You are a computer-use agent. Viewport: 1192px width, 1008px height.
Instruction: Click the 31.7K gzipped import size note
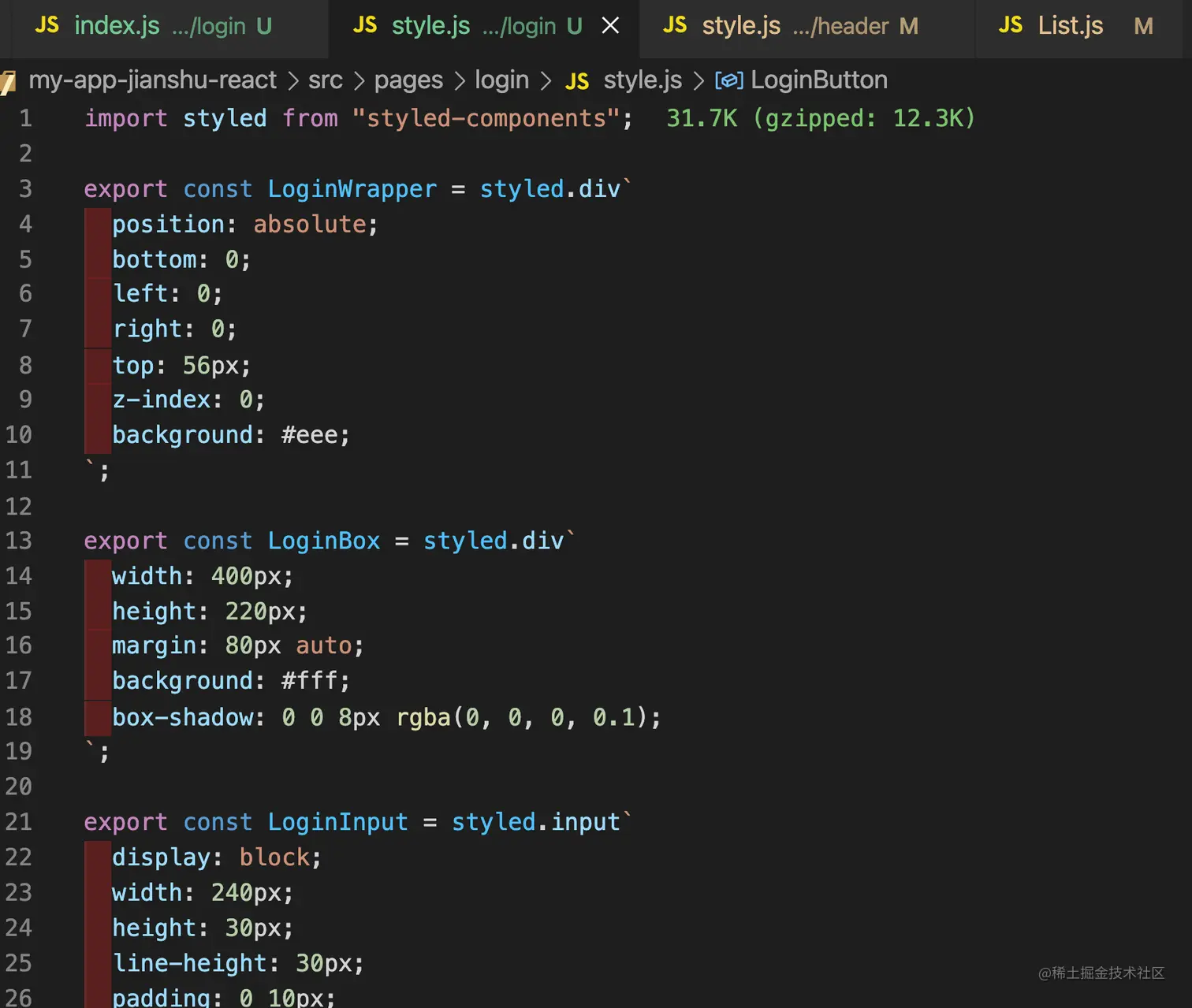point(821,118)
